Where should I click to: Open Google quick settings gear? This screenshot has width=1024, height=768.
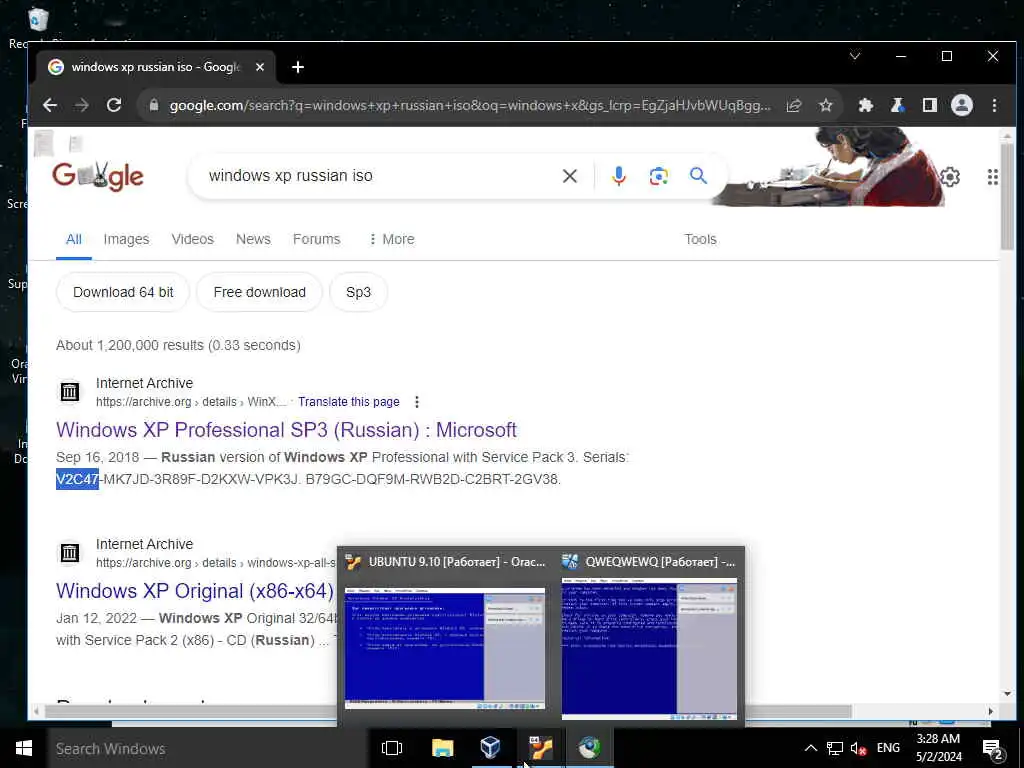(x=950, y=177)
